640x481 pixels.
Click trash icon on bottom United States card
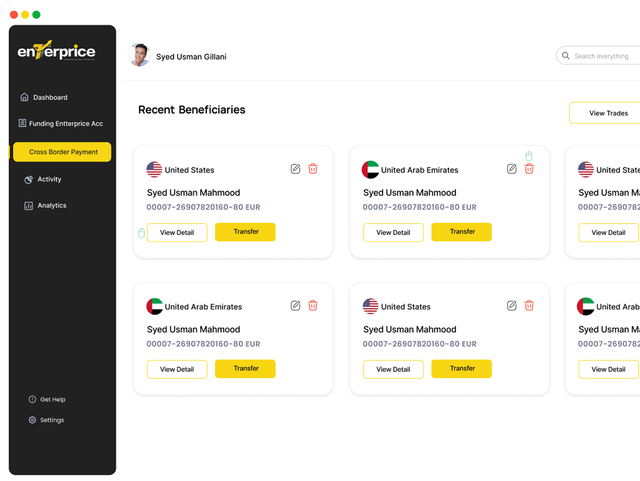529,306
